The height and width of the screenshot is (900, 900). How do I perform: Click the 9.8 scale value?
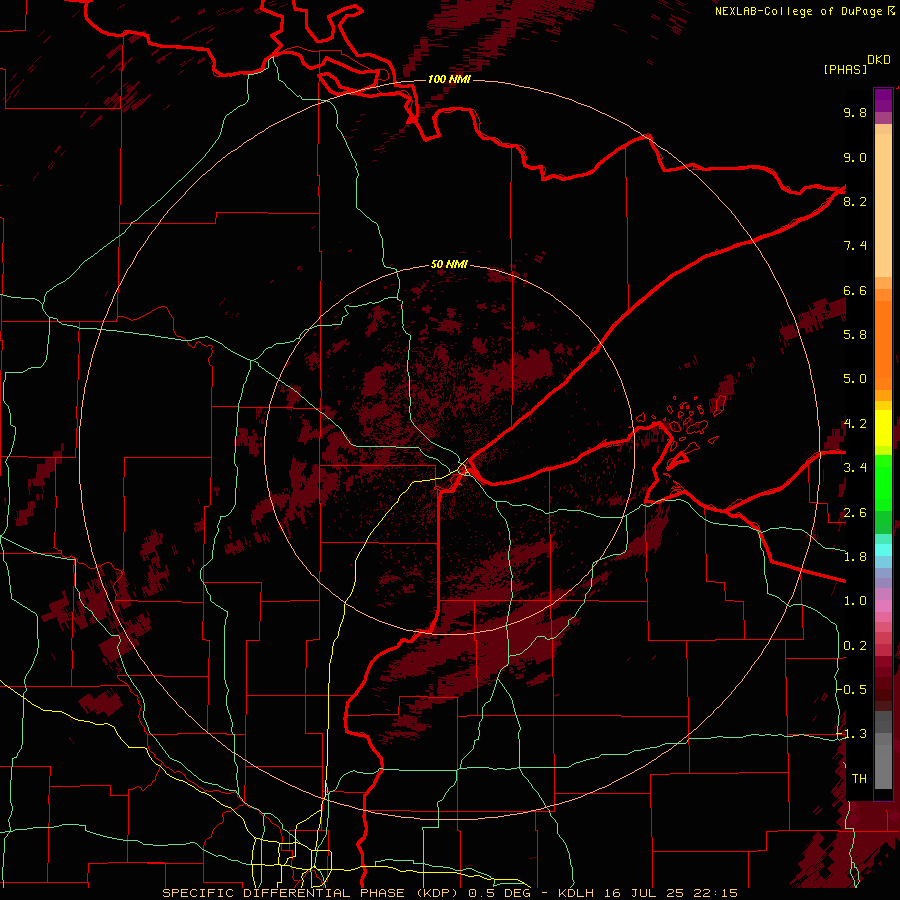click(855, 112)
